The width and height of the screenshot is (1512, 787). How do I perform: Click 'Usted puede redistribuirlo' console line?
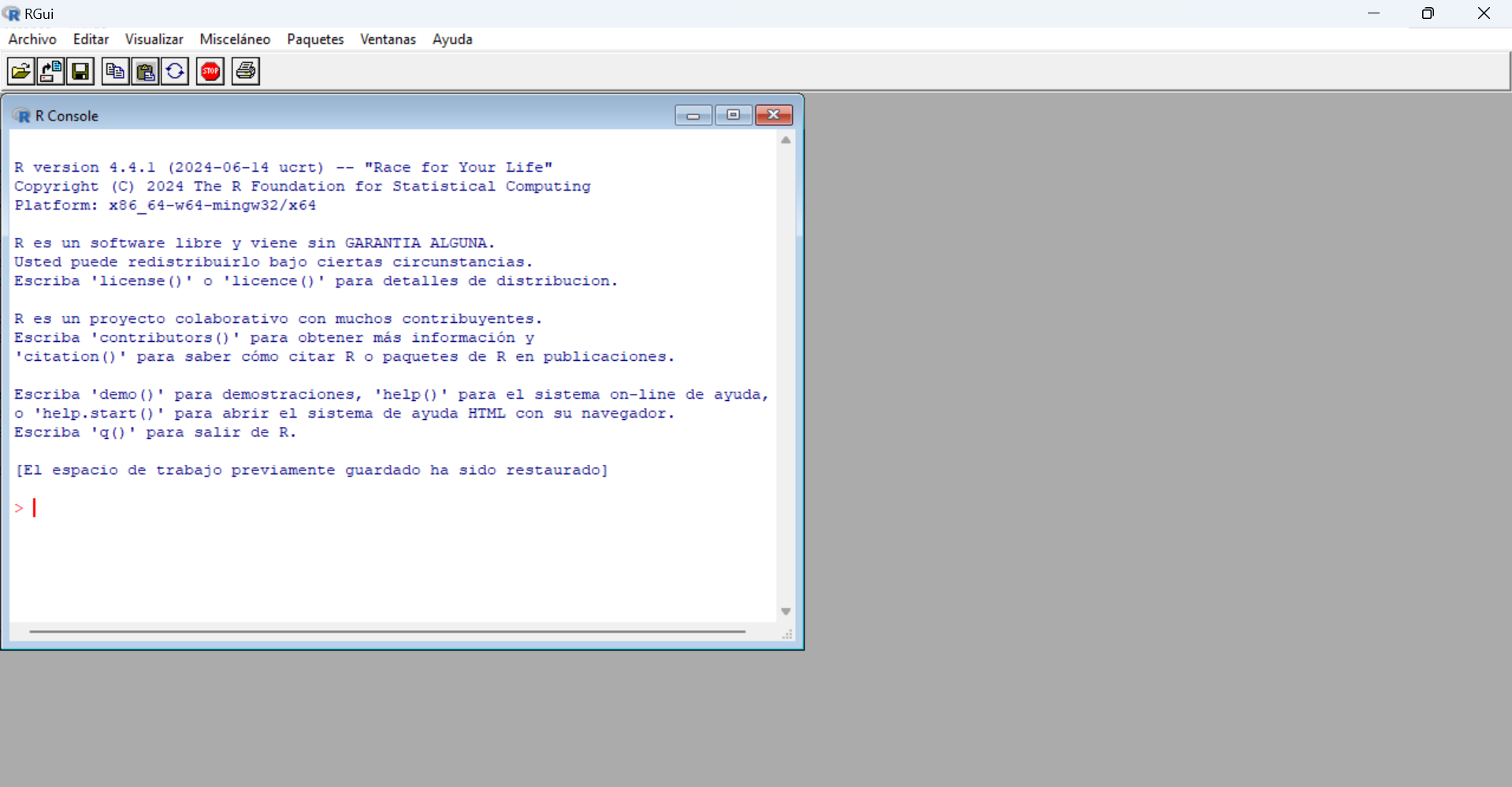point(273,262)
